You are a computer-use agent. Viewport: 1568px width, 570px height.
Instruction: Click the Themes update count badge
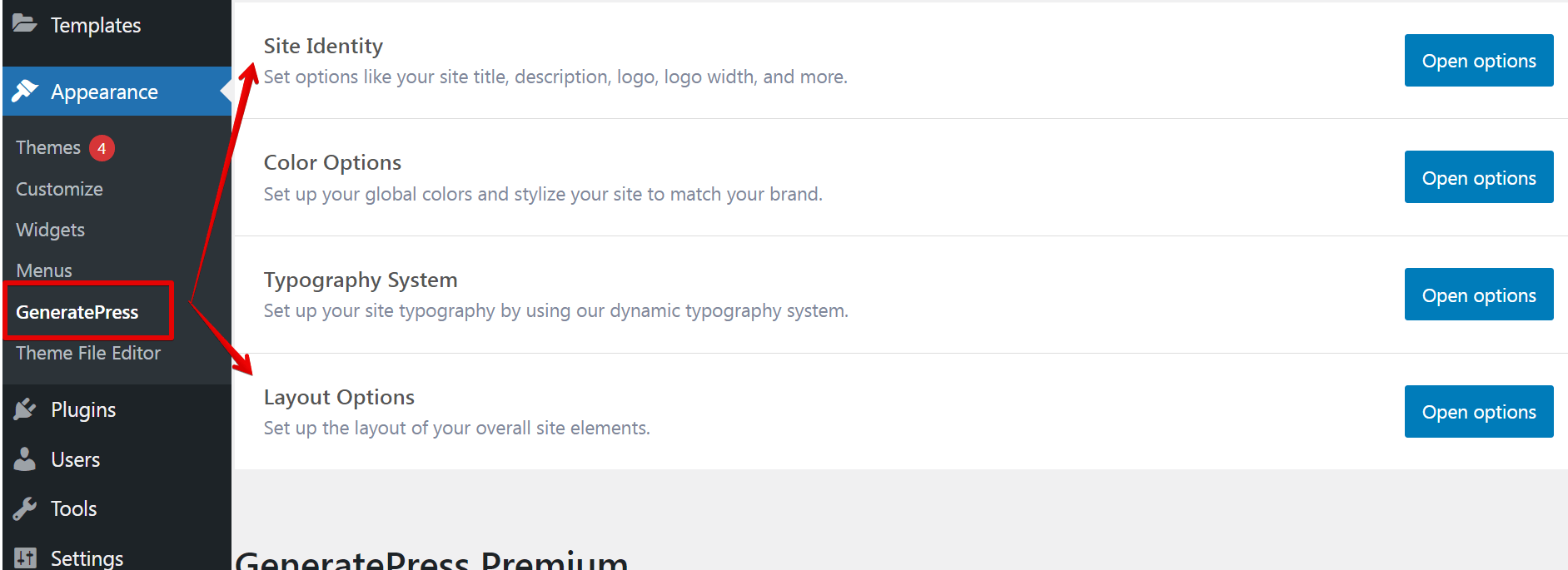click(102, 148)
